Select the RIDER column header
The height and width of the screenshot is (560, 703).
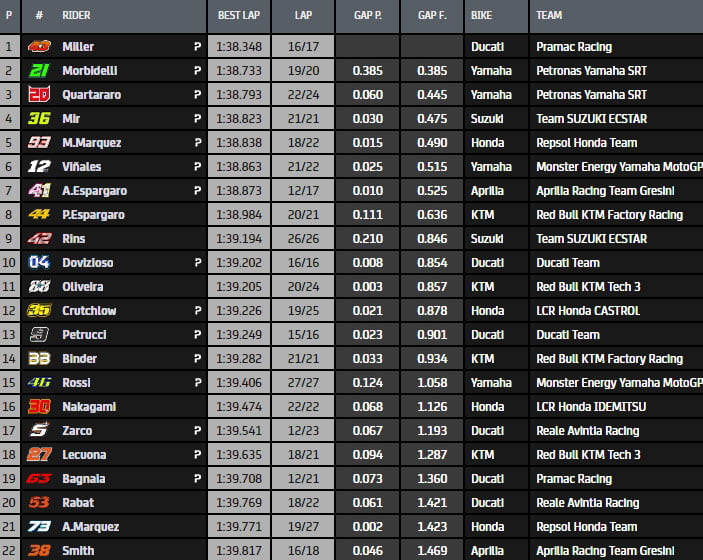tap(76, 16)
